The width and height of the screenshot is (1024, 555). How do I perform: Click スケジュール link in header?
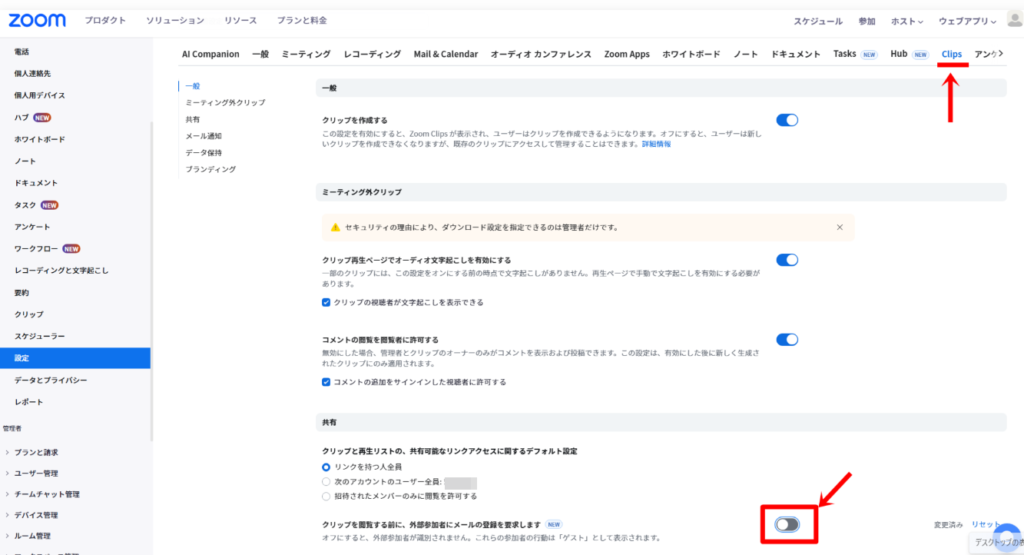(x=818, y=22)
